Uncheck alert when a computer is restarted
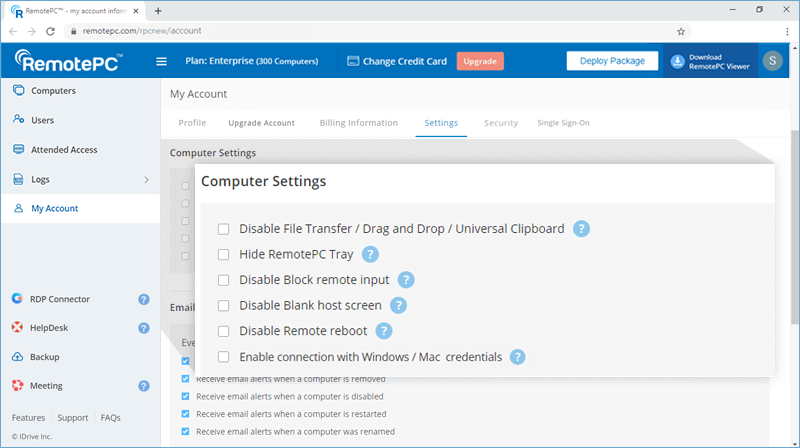This screenshot has width=800, height=448. pos(185,414)
